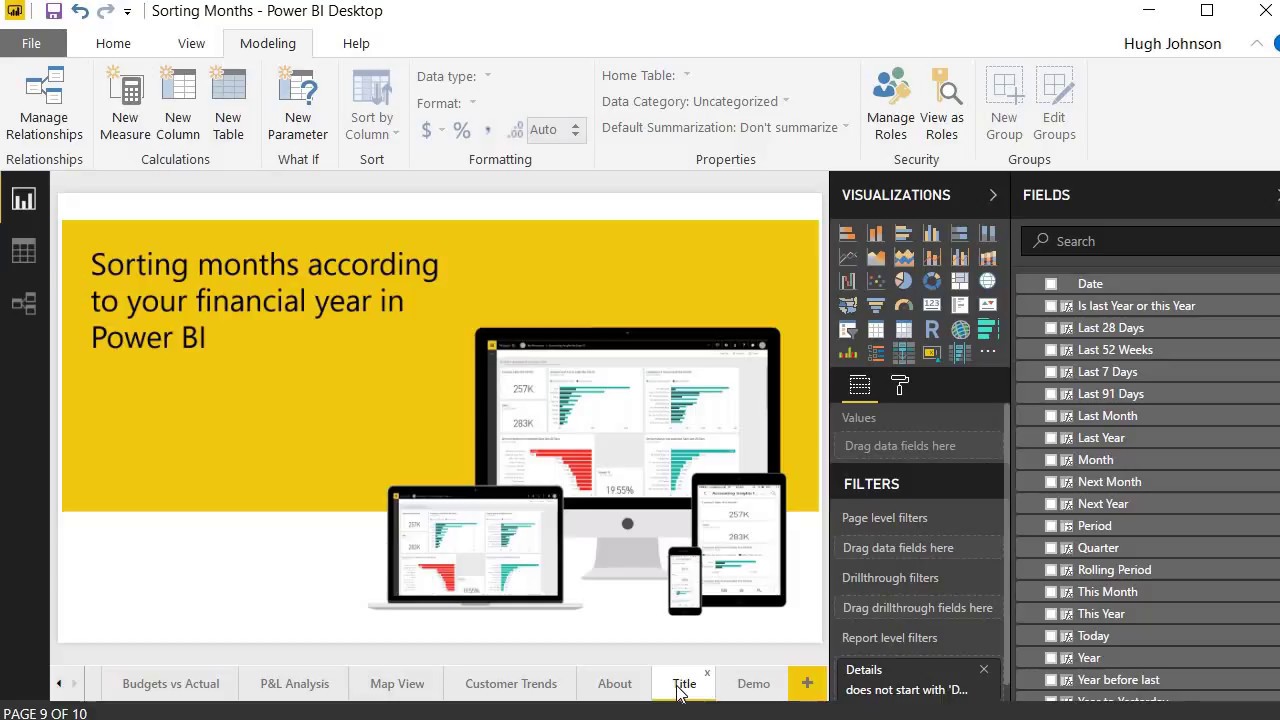1280x720 pixels.
Task: Insert a Gauge visual
Action: pyautogui.click(x=904, y=305)
